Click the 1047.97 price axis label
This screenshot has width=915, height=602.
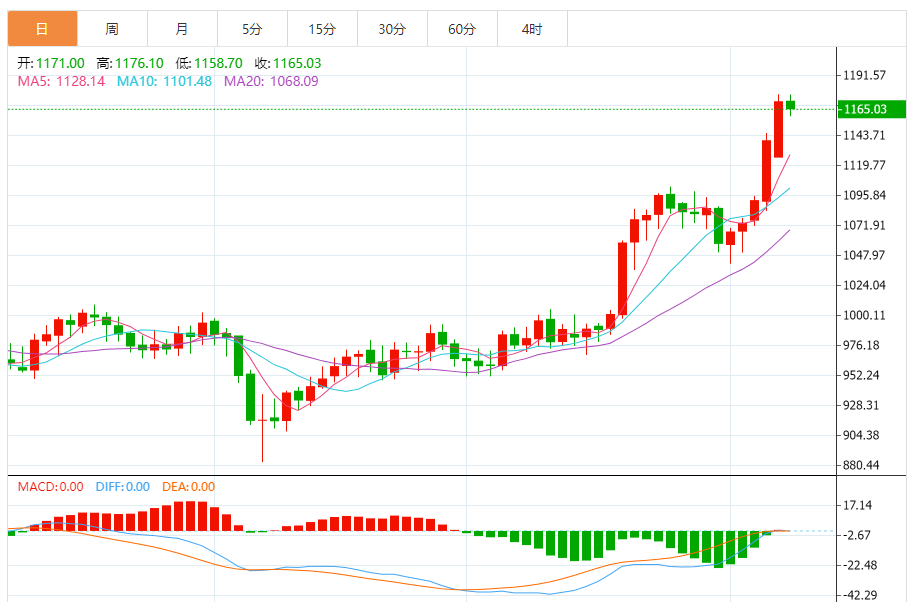(864, 255)
